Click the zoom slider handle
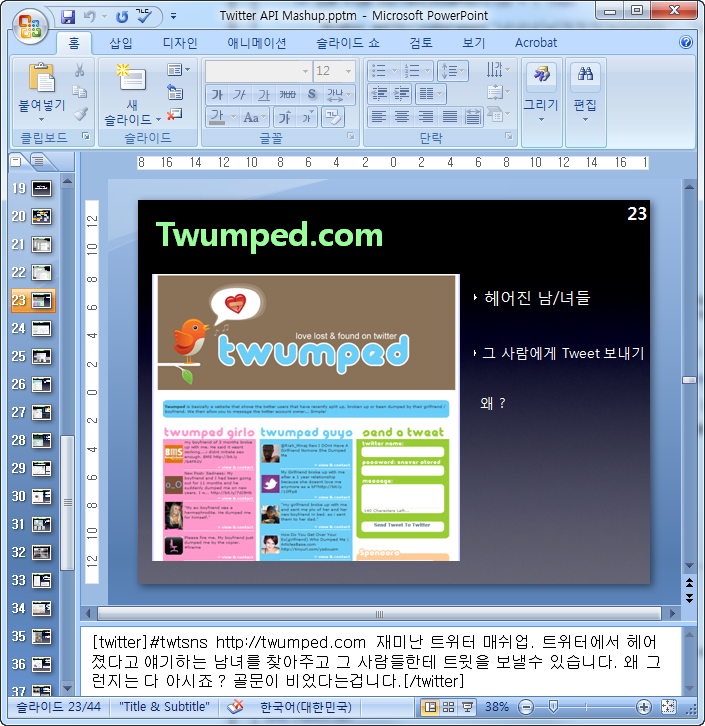Viewport: 705px width, 726px height. point(552,707)
